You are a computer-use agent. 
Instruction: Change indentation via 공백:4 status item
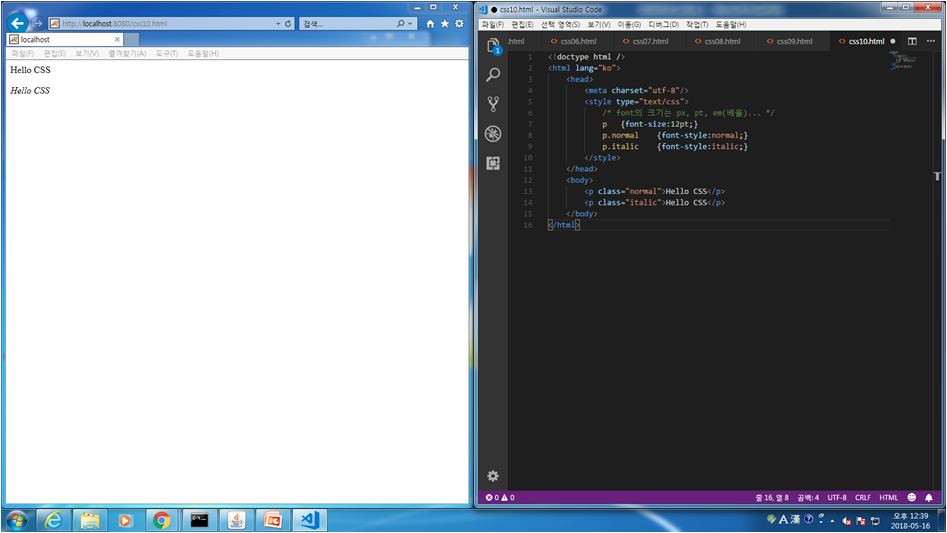click(x=807, y=497)
